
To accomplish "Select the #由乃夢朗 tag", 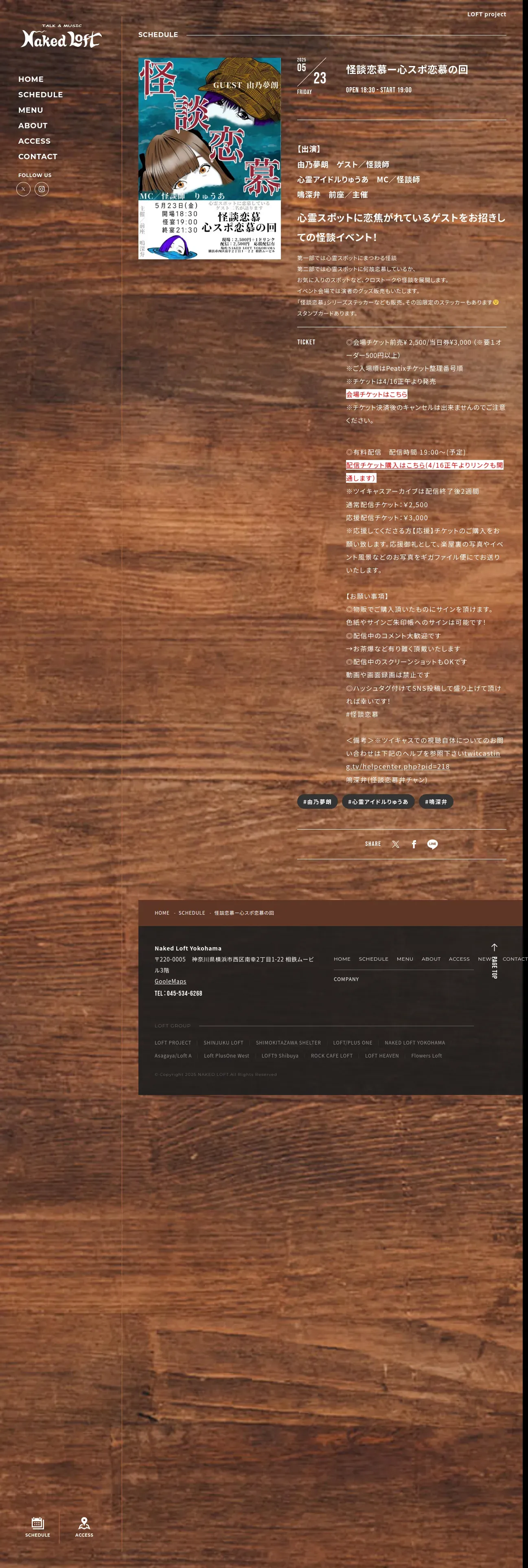I will click(x=317, y=802).
